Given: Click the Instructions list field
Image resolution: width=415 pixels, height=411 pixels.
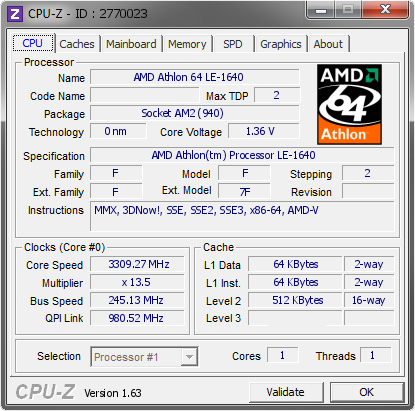Looking at the screenshot, I should pos(242,216).
